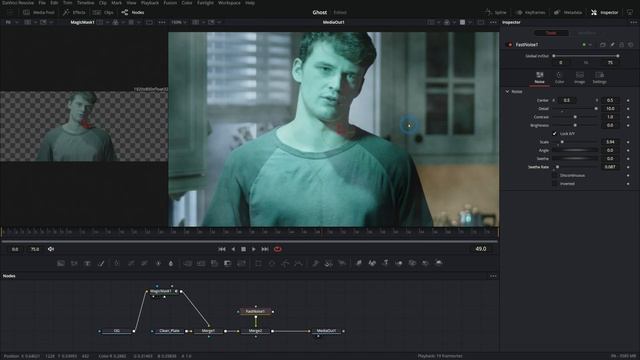Toggle loop playback button
The height and width of the screenshot is (360, 640).
pos(278,249)
